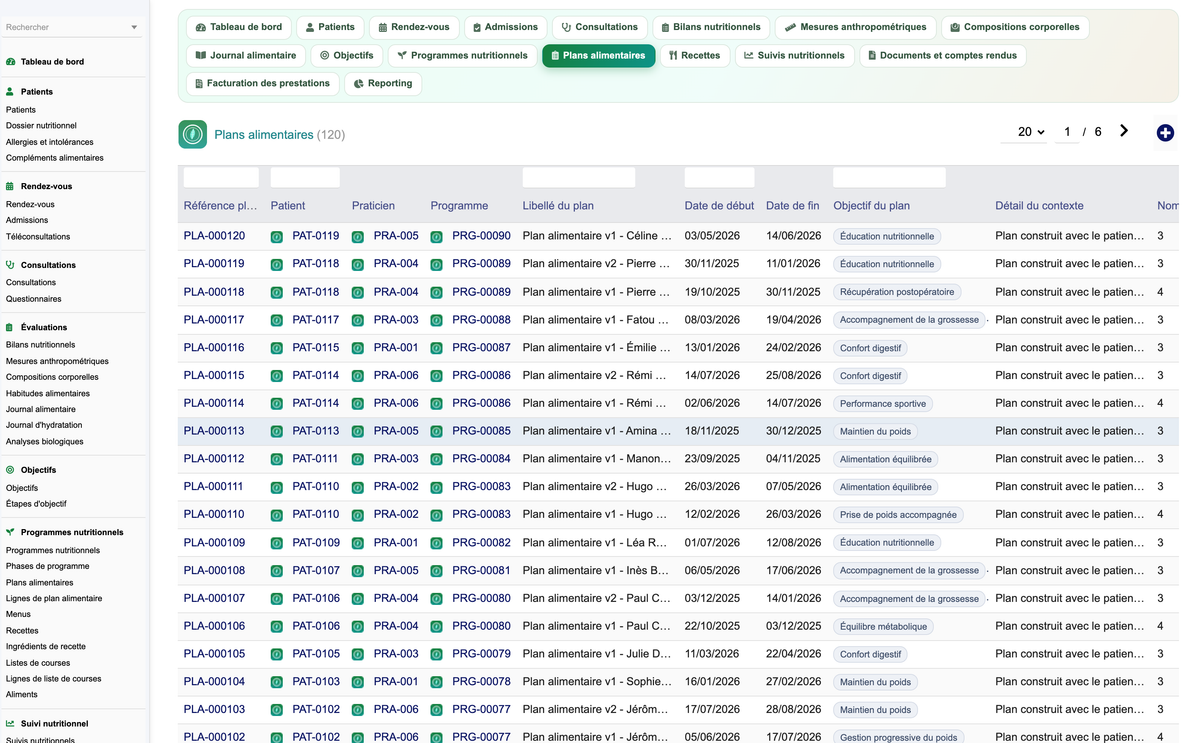
Task: Click the Date de début filter field
Action: pos(719,178)
